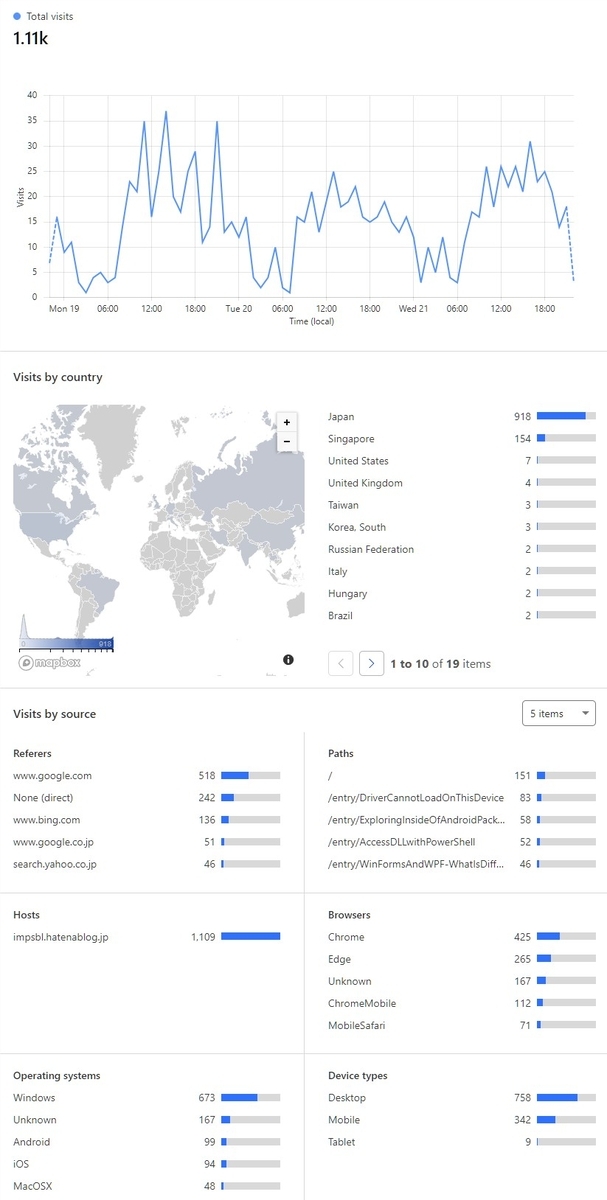Screen dimensions: 607x1200
Task: Select Russian Federation country row
Action: [x=462, y=549]
